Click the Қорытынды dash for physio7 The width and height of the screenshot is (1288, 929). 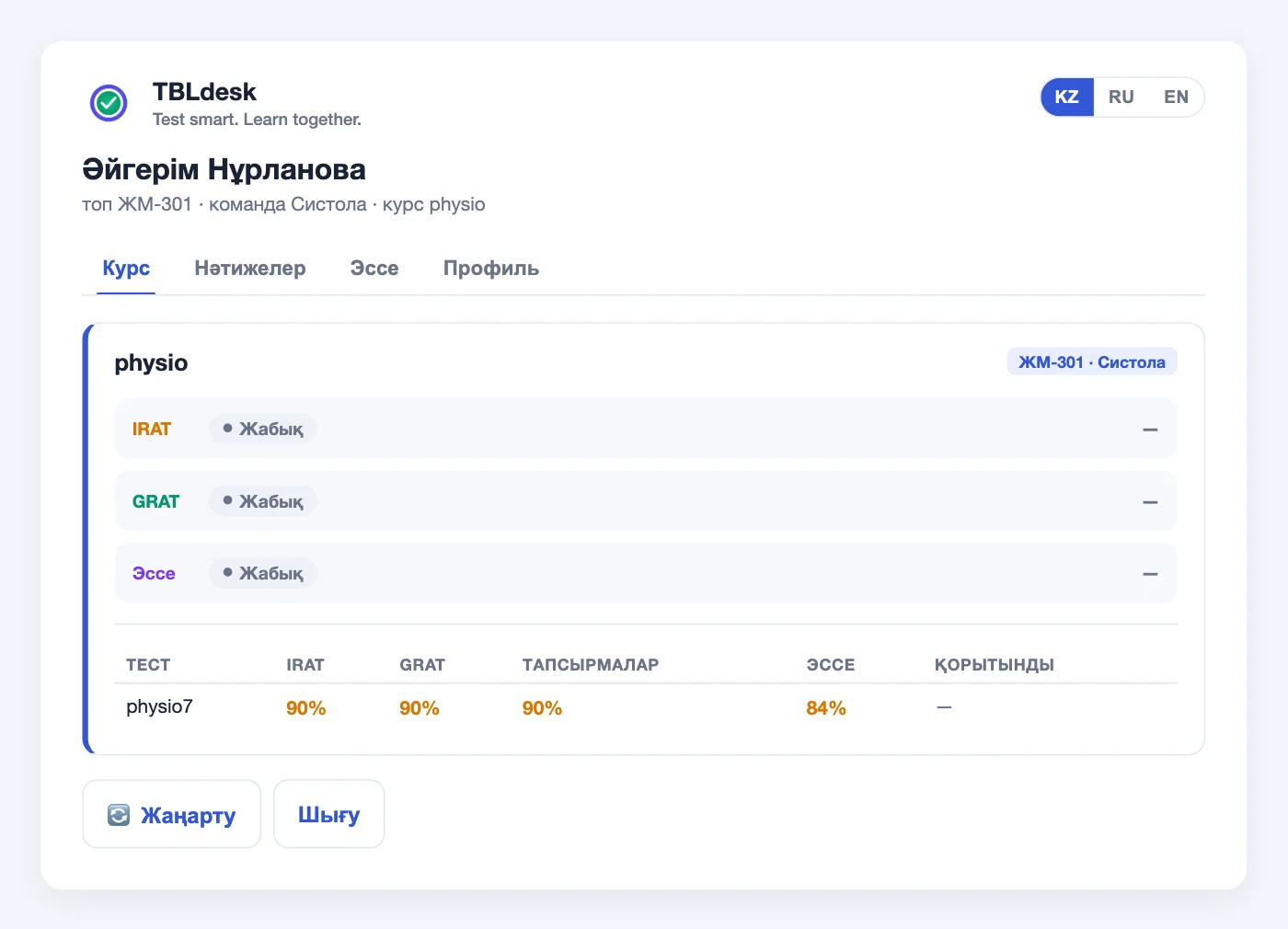coord(944,707)
